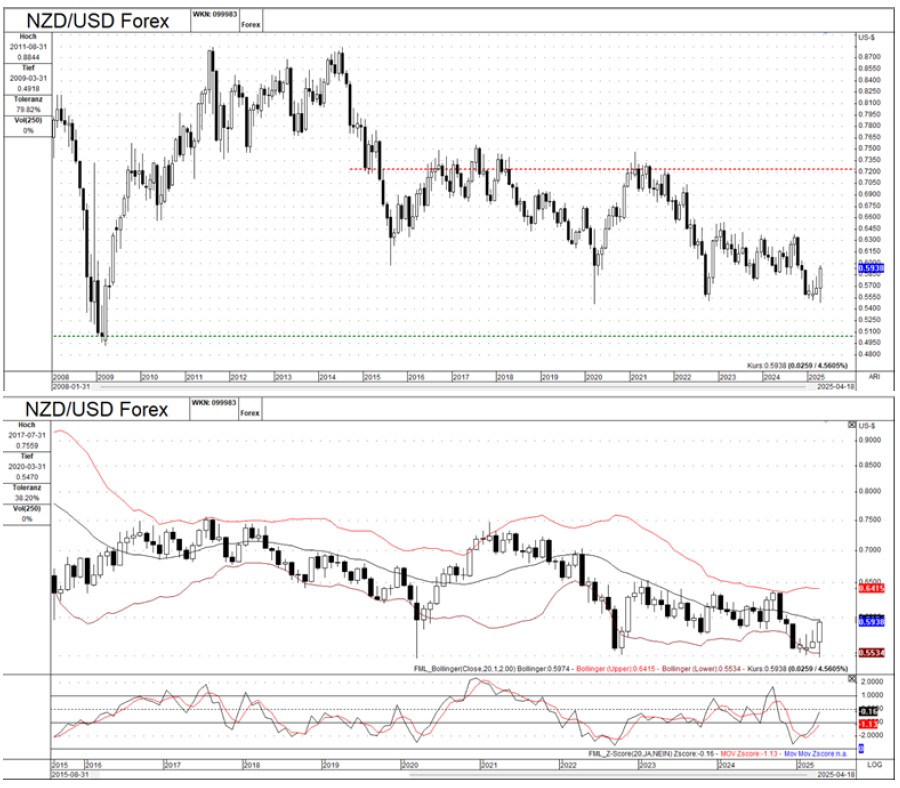Toggle the Vol(250) field in upper chart panel
Image resolution: width=900 pixels, height=788 pixels.
[x=28, y=125]
